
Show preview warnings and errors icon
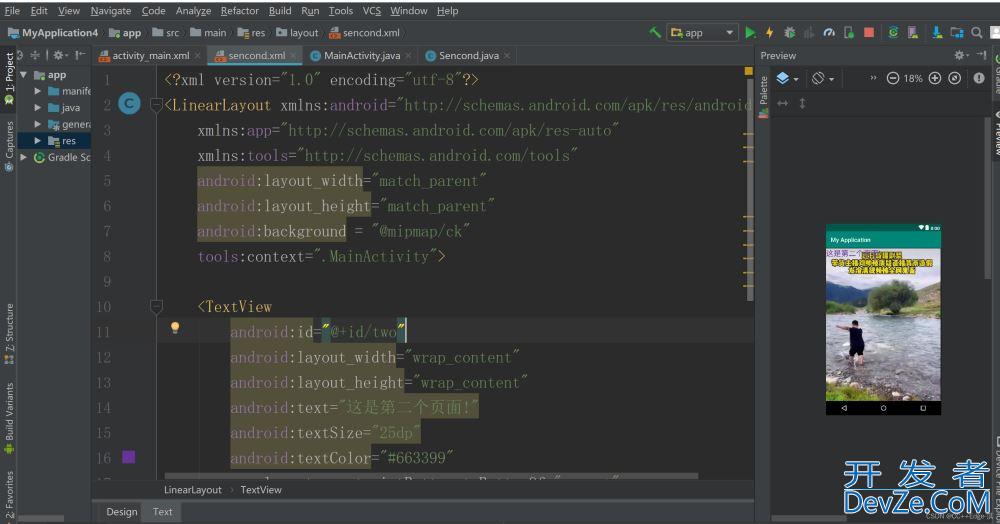coord(979,78)
